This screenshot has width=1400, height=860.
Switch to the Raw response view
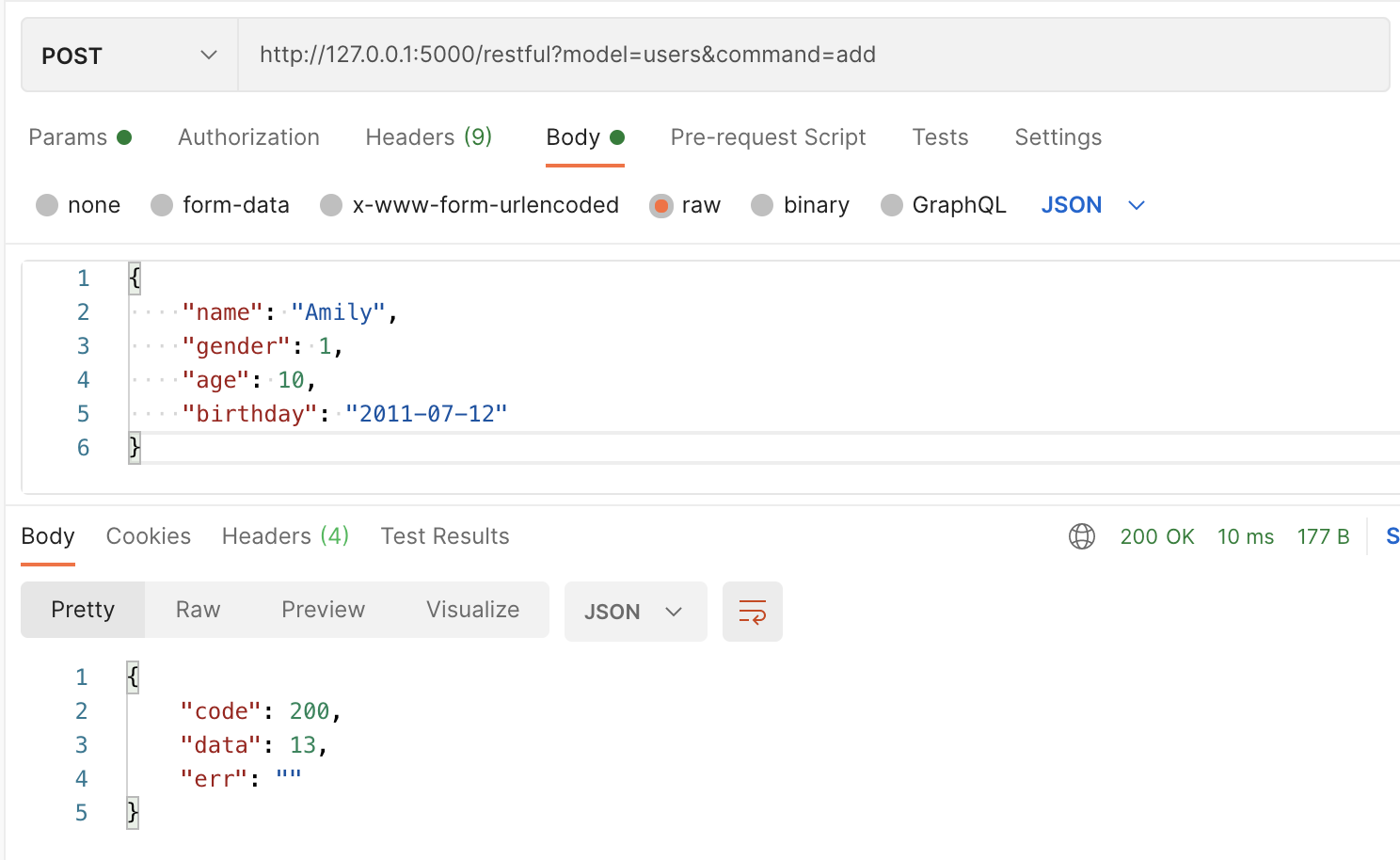point(198,610)
